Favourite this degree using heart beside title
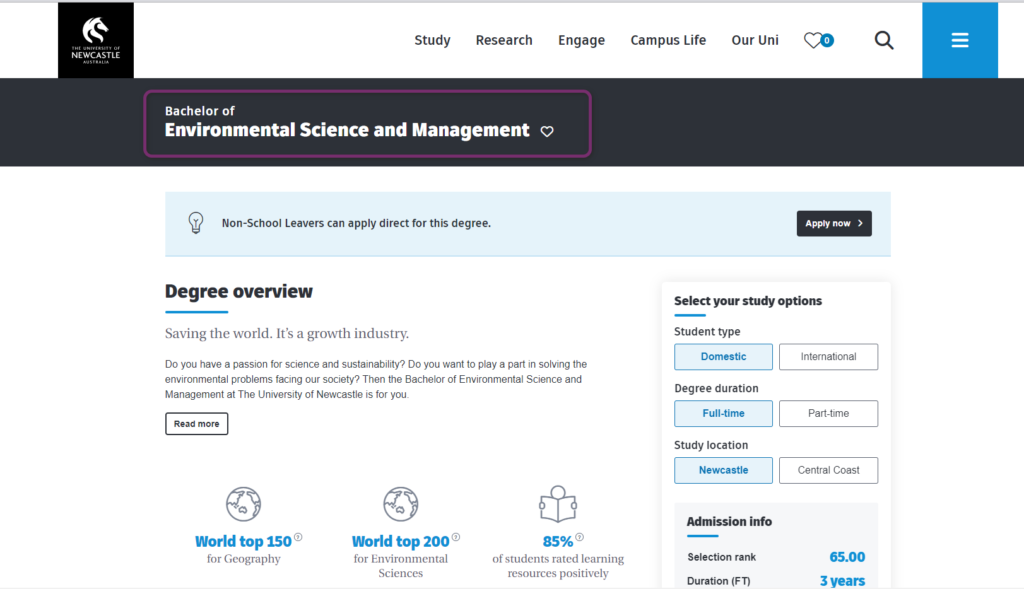 547,131
